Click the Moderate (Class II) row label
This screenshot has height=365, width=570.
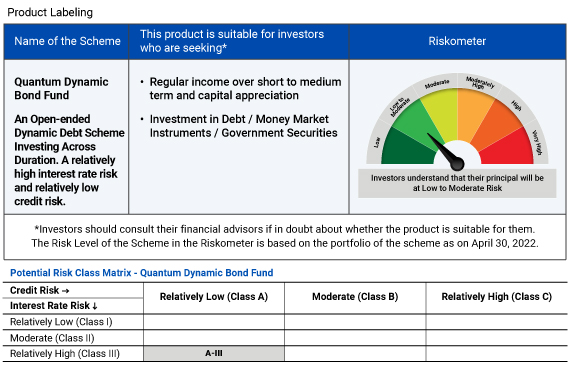52,338
